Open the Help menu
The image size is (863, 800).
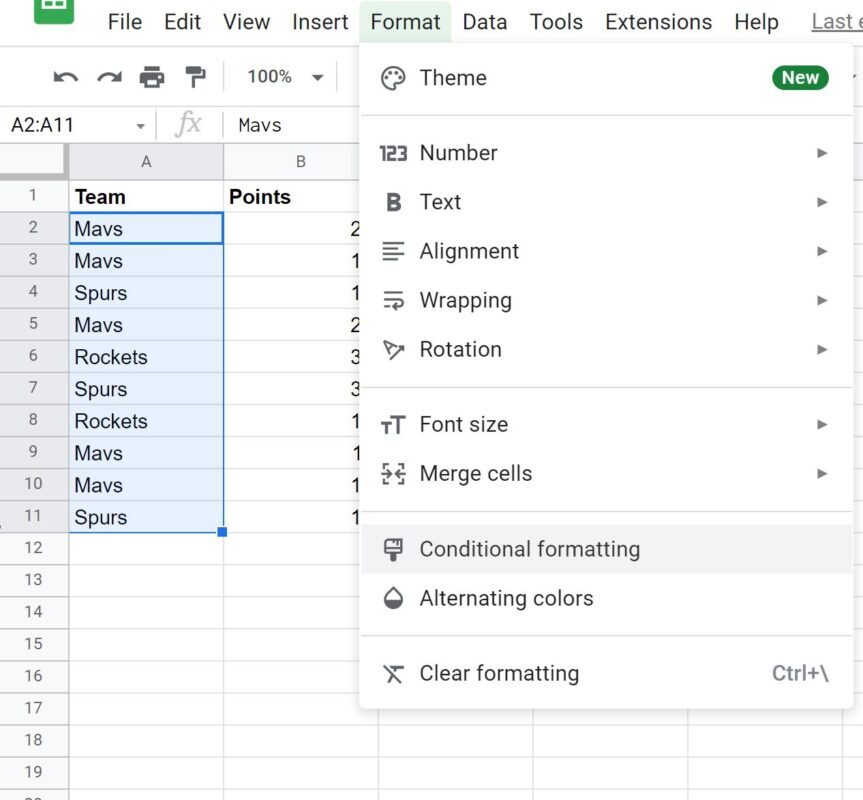coord(757,22)
